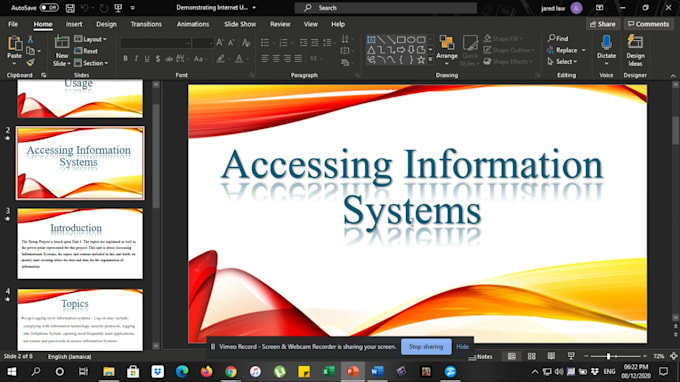Image resolution: width=680 pixels, height=382 pixels.
Task: Start Slide Show from status bar
Action: (571, 356)
